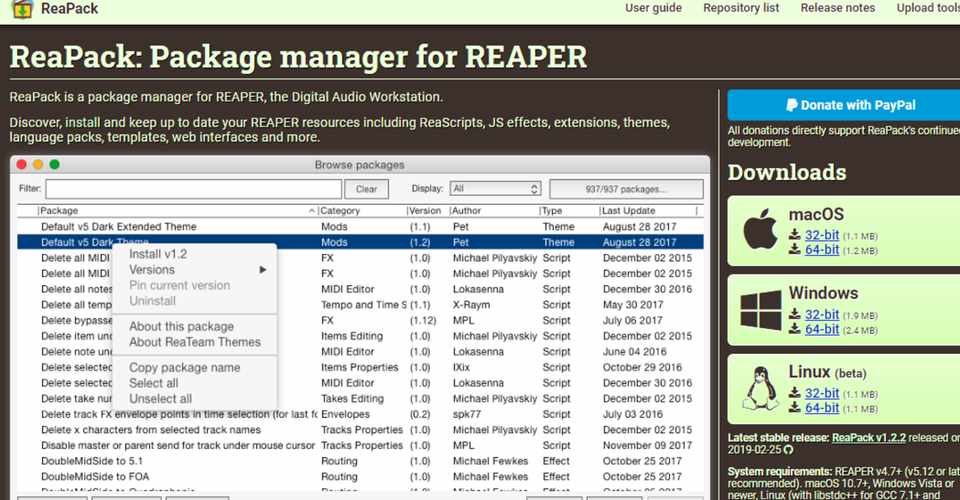Click the Windows logo icon
The height and width of the screenshot is (500, 960).
(760, 310)
